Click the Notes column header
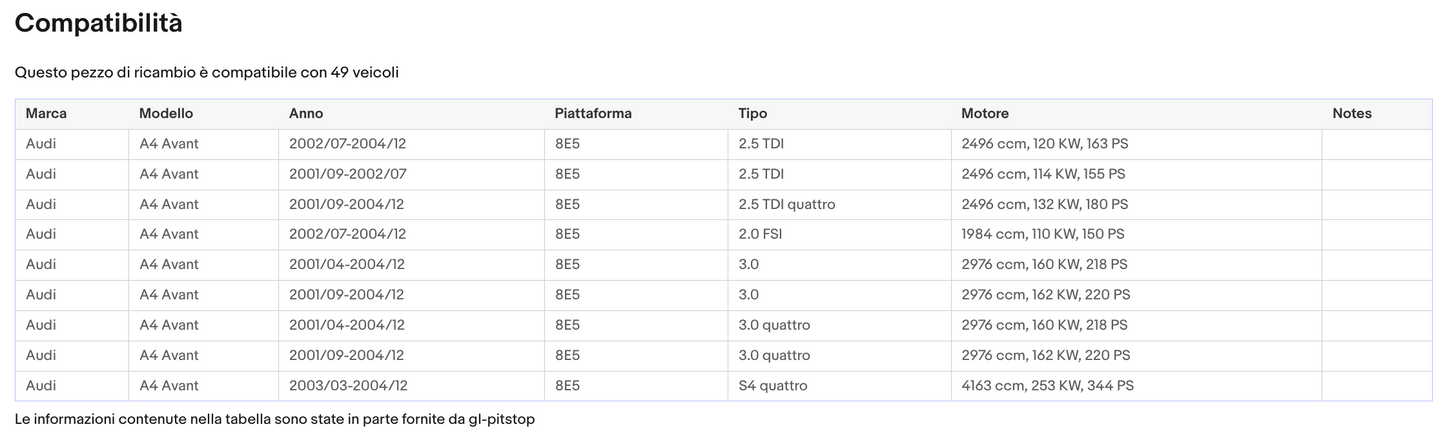The width and height of the screenshot is (1445, 440). (1352, 114)
